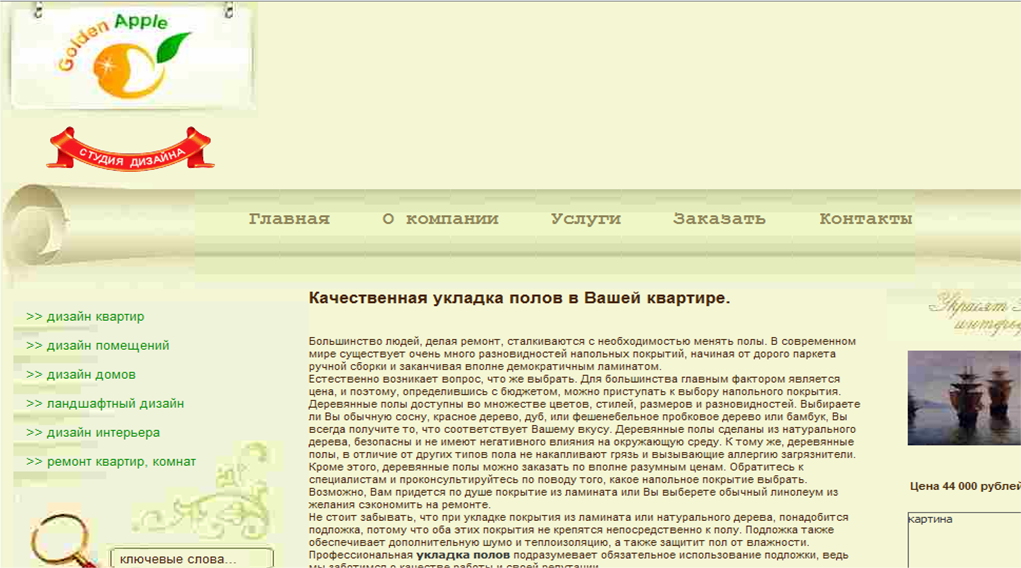Open the 'ремонт квартир, комнат' link

(x=111, y=462)
